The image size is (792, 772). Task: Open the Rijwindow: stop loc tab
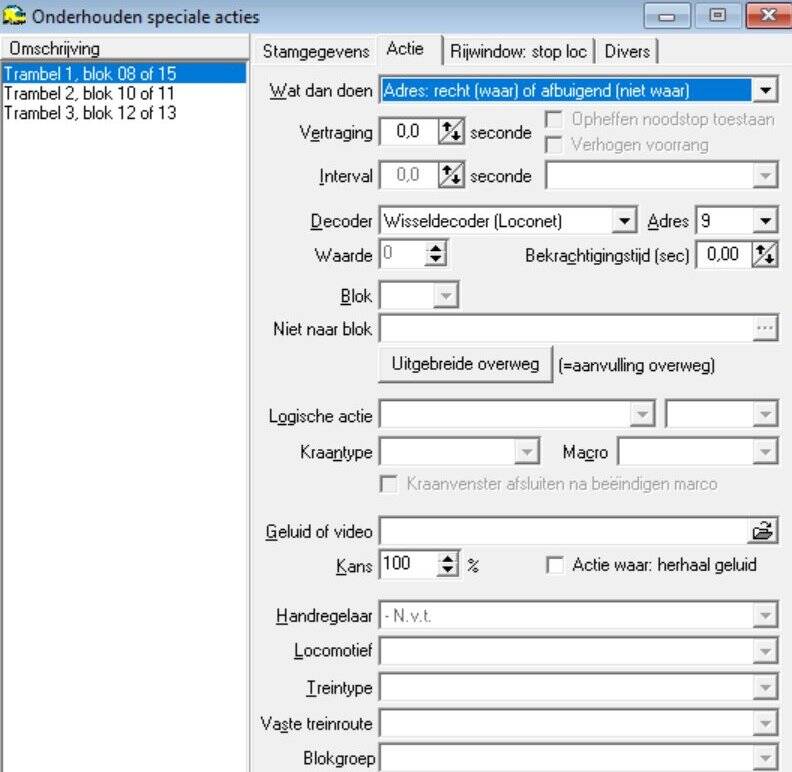coord(518,52)
